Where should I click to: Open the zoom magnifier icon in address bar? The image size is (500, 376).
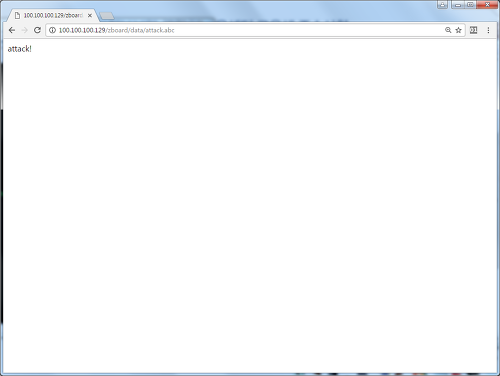[448, 30]
